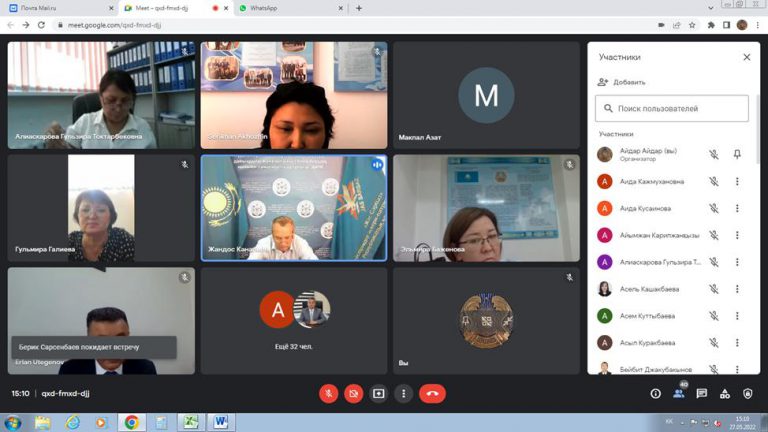Open the meeting details info icon

point(656,394)
